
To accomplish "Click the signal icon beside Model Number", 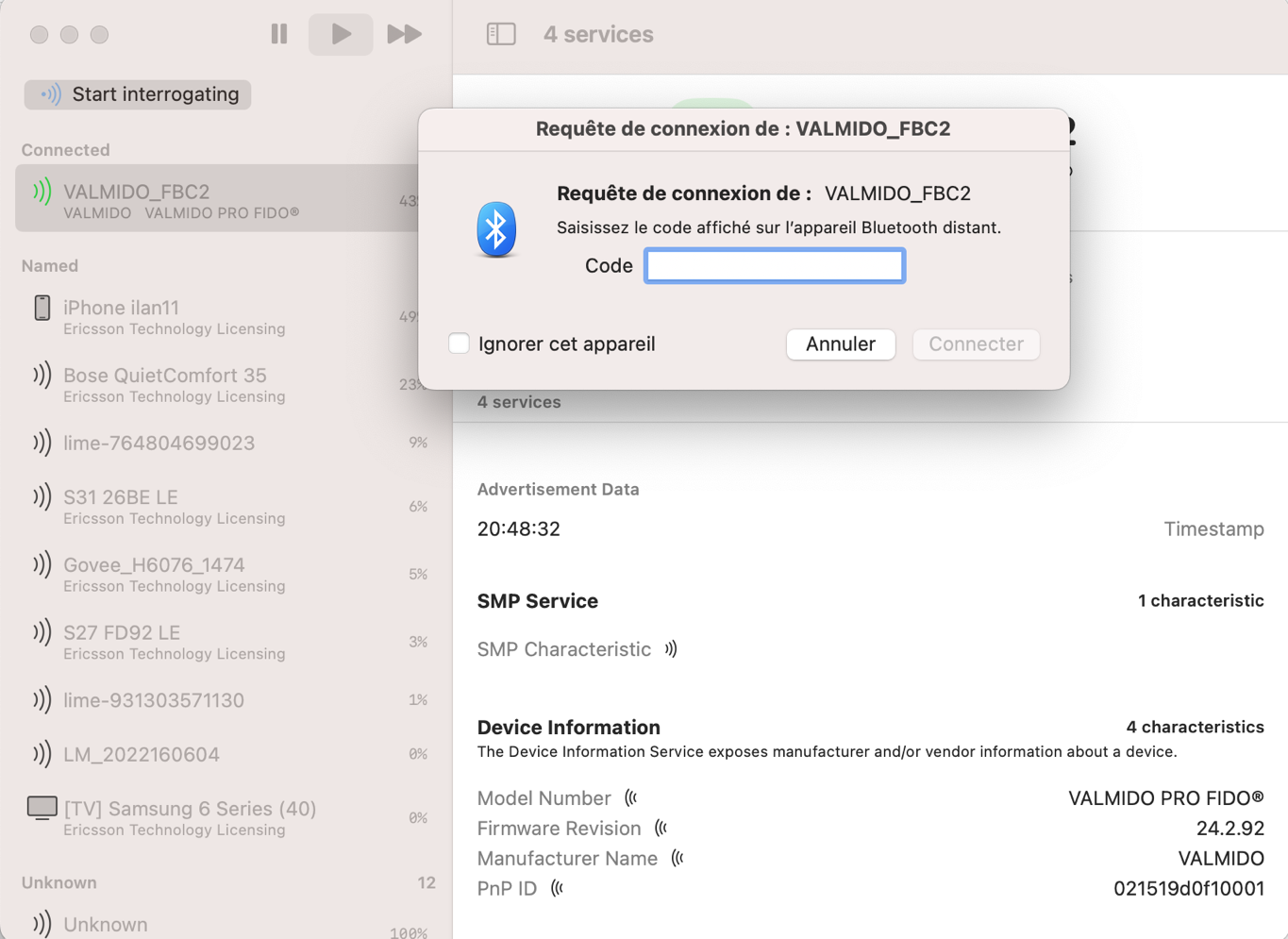I will coord(630,798).
